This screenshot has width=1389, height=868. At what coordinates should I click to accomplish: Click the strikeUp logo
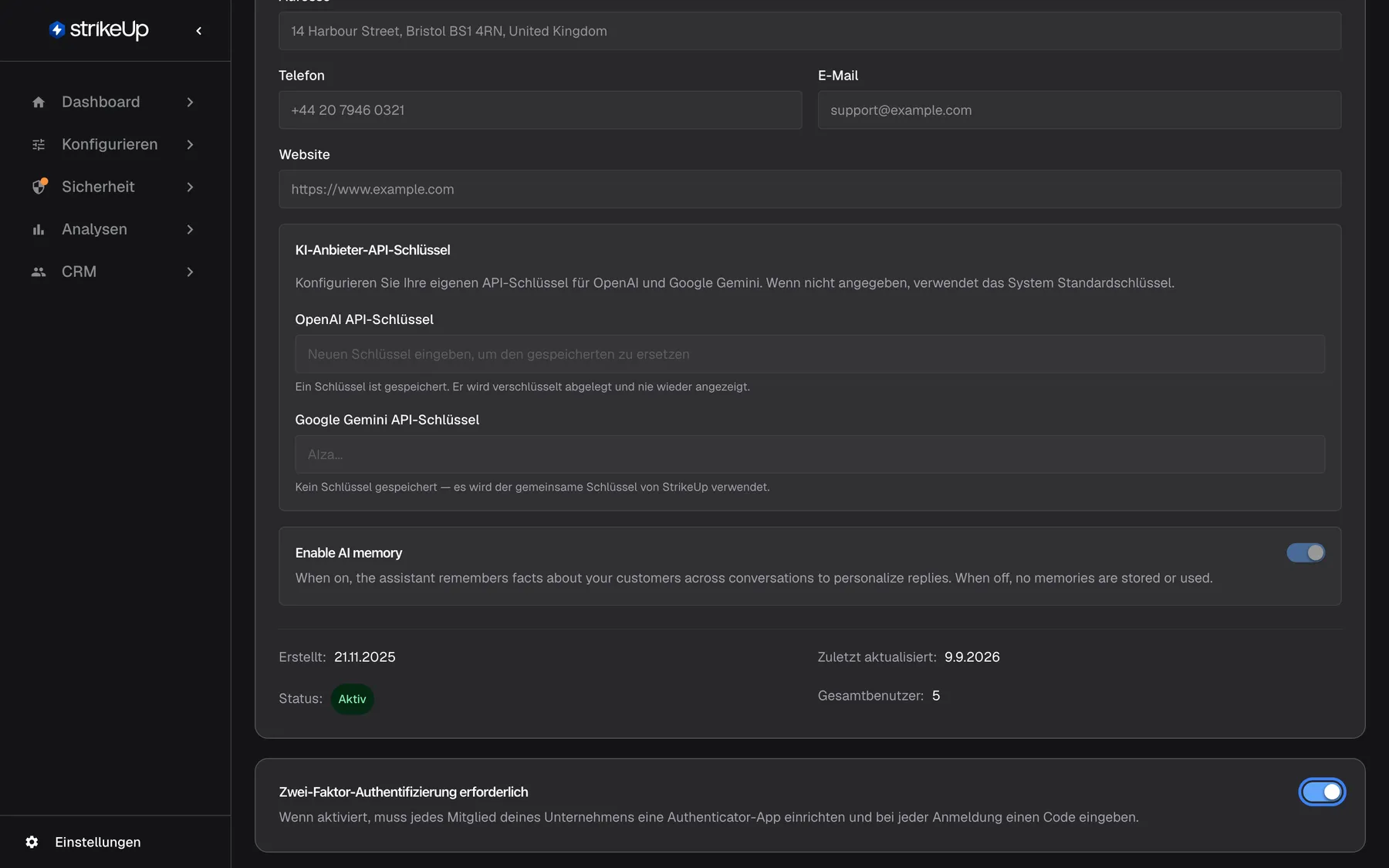99,29
